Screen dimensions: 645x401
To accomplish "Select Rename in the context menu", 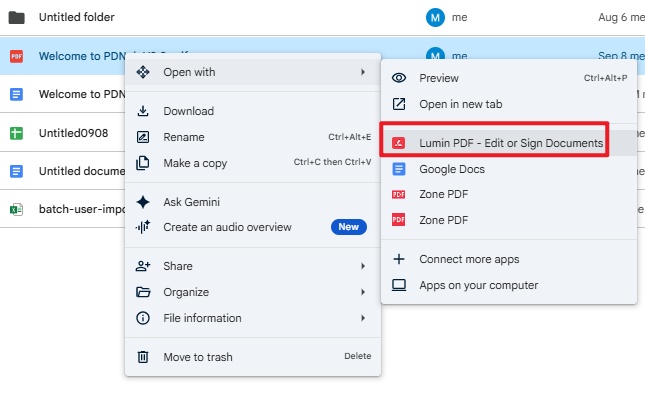I will click(x=253, y=137).
